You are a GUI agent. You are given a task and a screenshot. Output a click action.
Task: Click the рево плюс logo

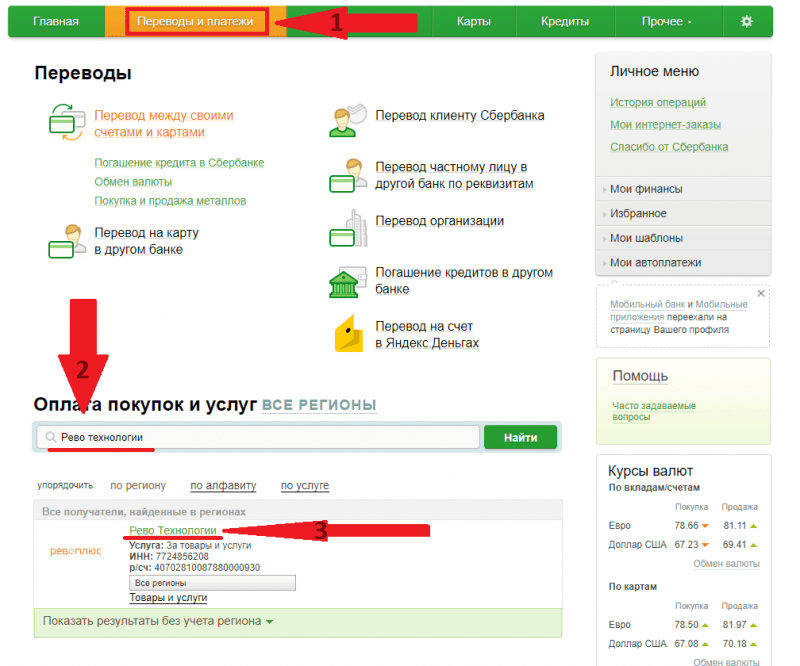click(76, 551)
